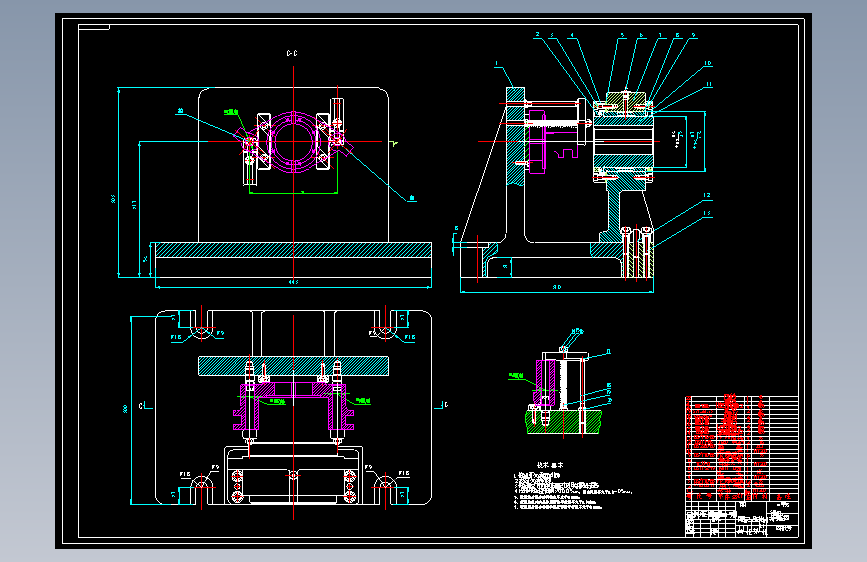Click the magenta bracket in the plan view
867x562 pixels.
pos(294,405)
